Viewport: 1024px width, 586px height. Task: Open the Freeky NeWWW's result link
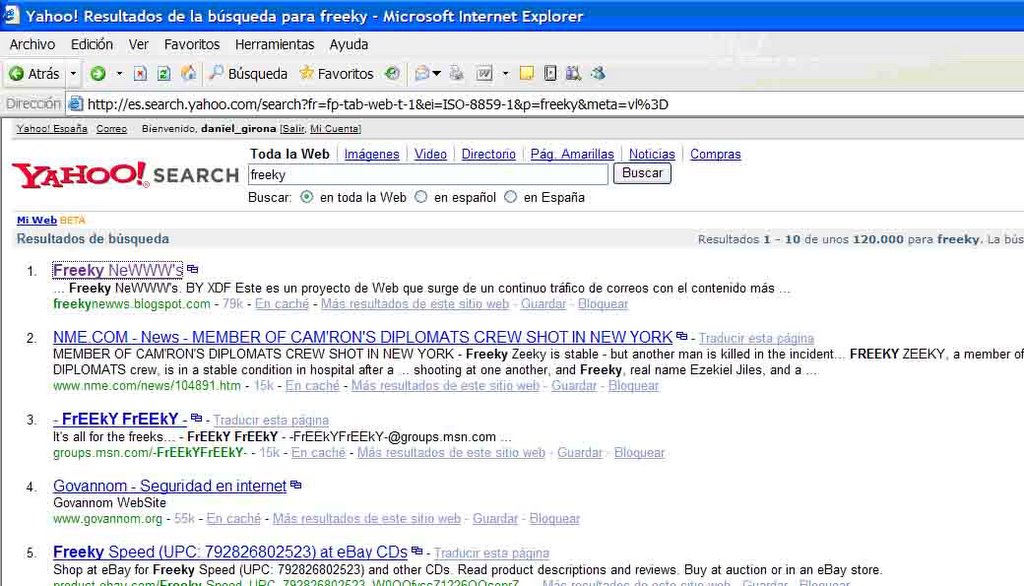[118, 270]
